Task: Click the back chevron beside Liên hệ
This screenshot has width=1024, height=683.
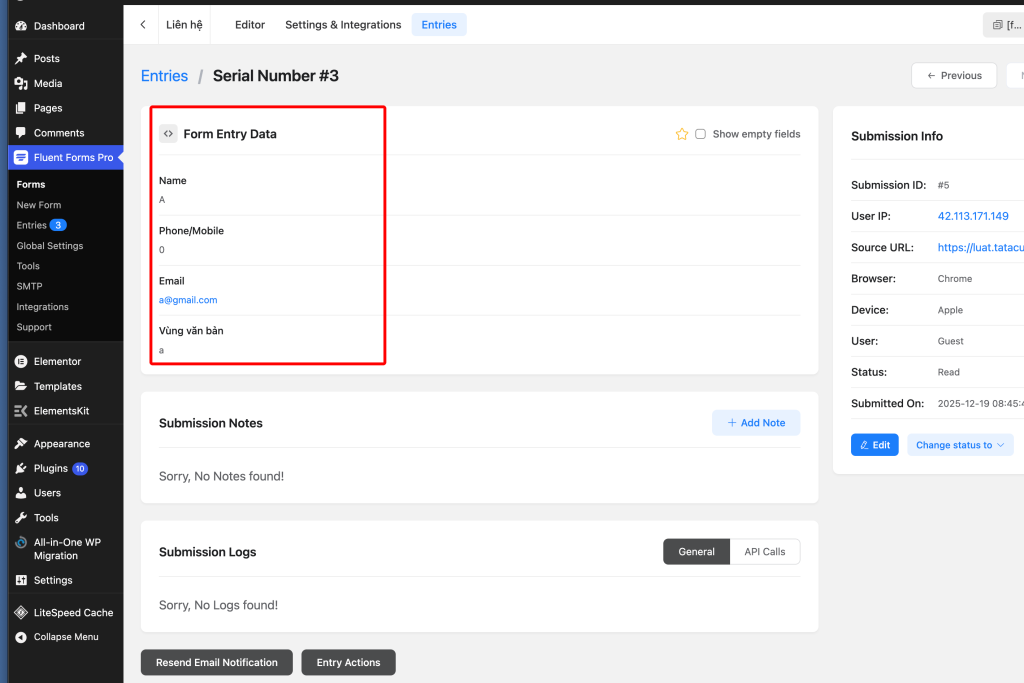Action: (143, 25)
